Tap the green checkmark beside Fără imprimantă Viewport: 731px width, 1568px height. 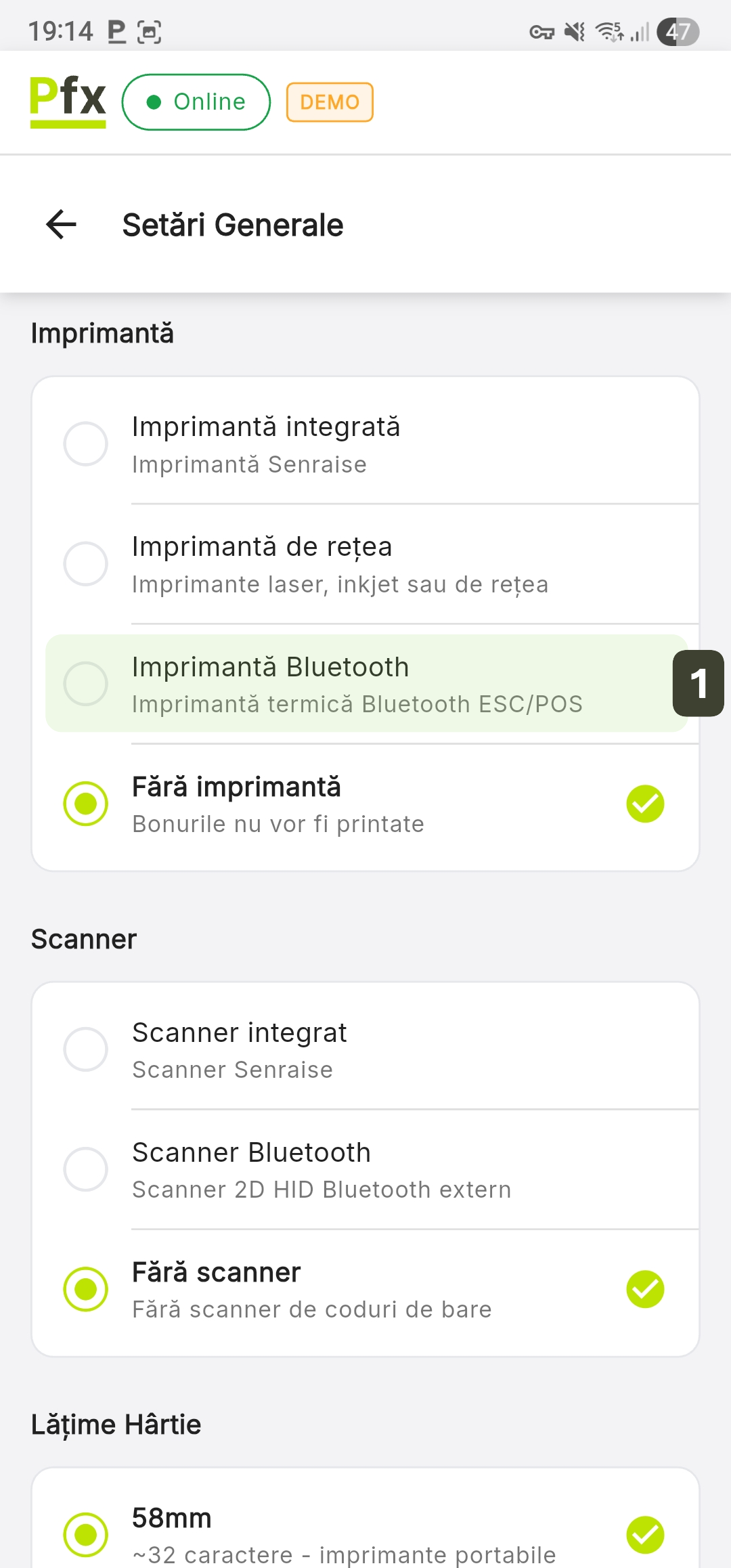(645, 804)
